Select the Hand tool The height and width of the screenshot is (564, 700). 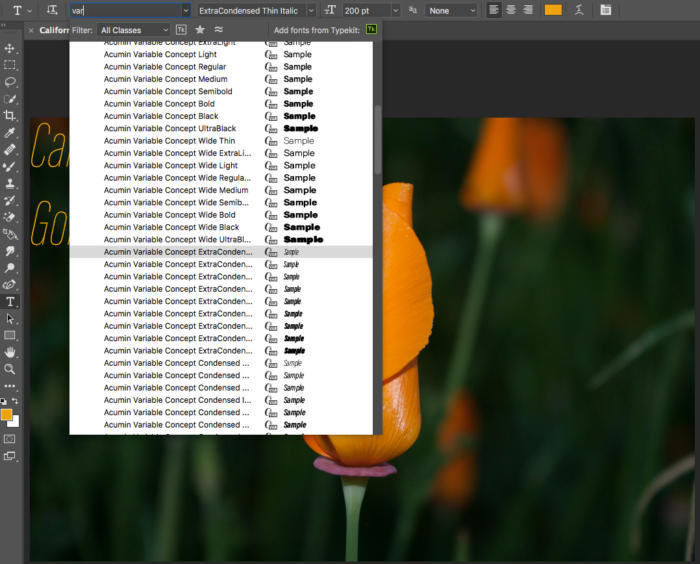click(9, 352)
